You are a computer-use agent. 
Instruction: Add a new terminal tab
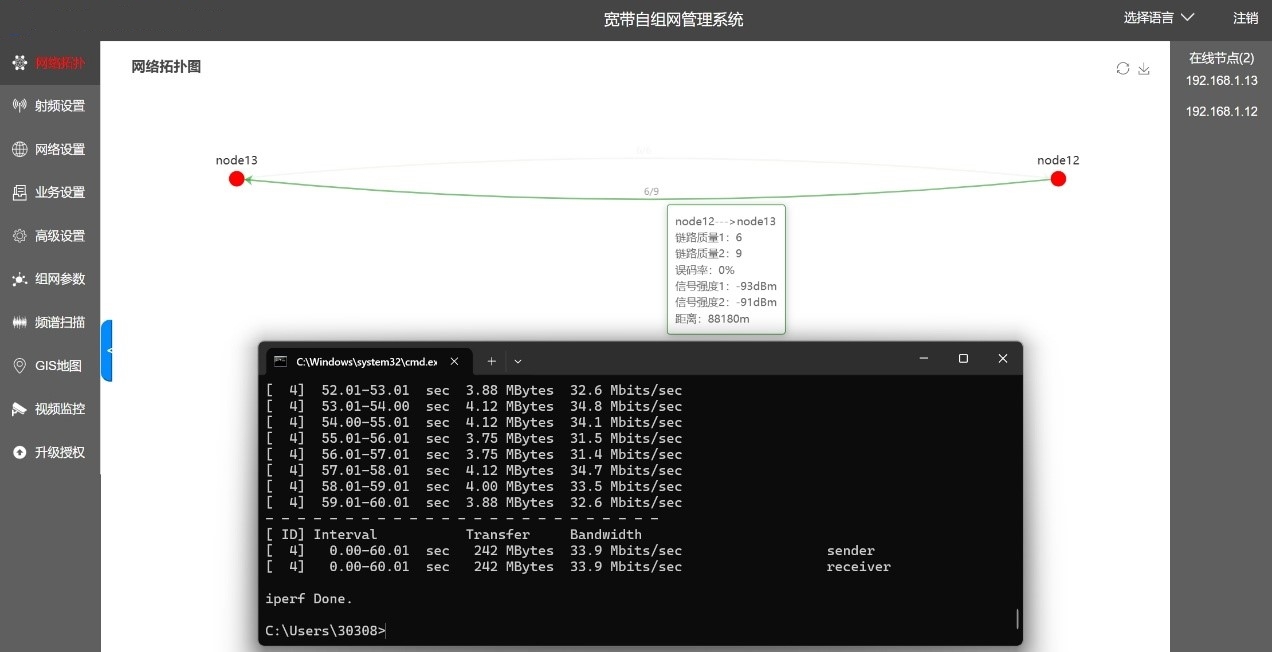[491, 361]
